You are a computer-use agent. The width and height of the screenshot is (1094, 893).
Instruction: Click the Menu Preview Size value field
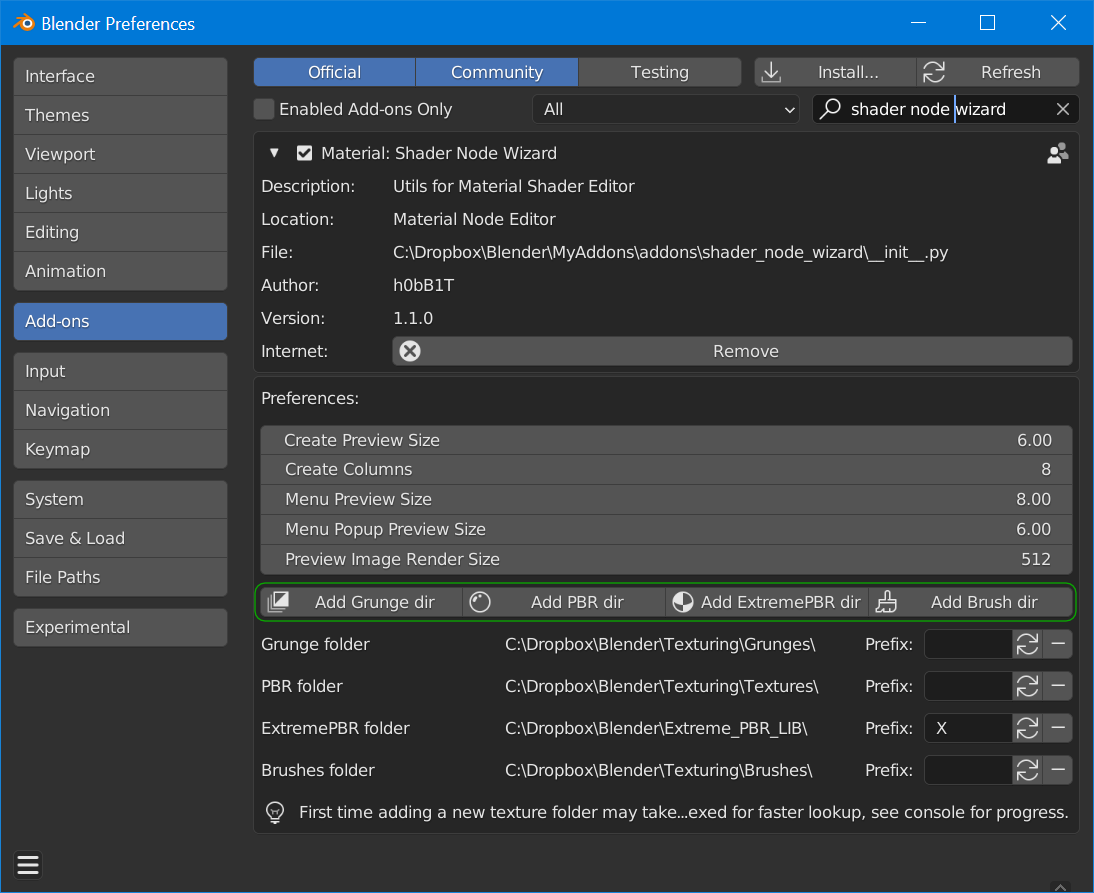[x=666, y=500]
